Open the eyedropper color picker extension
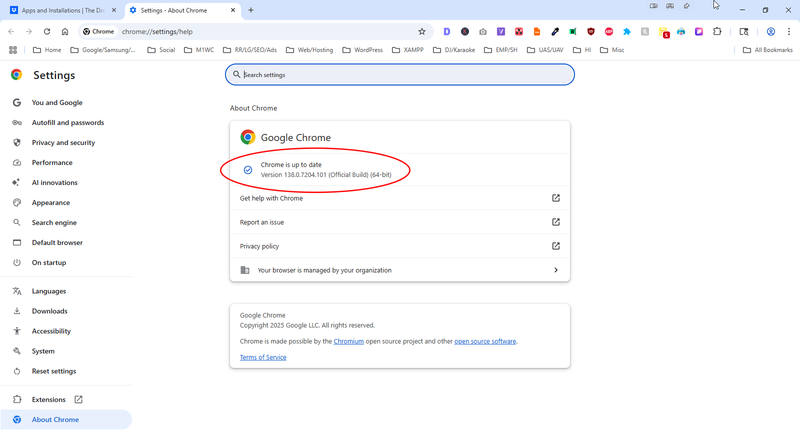Viewport: 800px width, 435px height. 555,32
